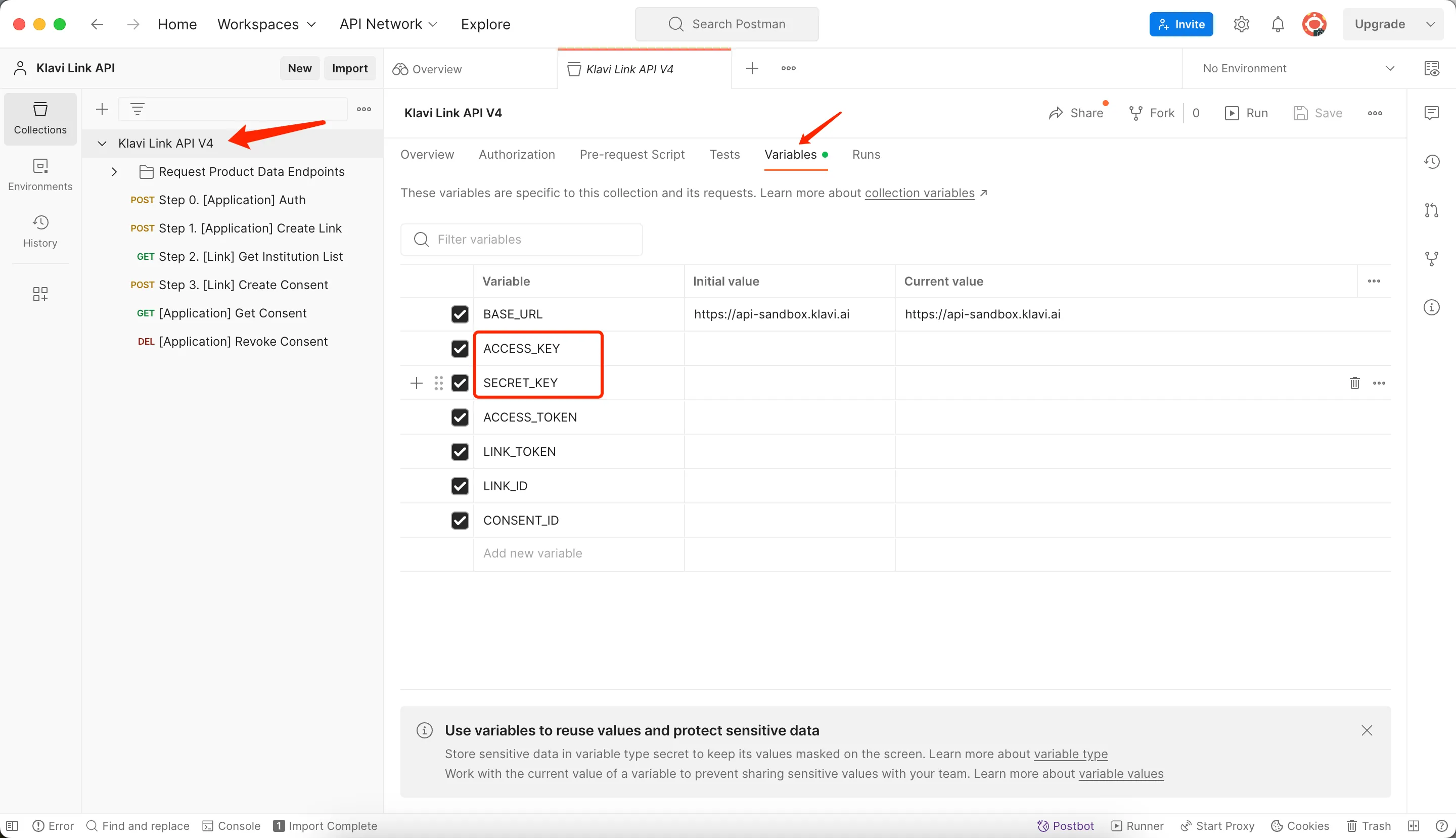
Task: Click the Run collection button
Action: click(x=1246, y=113)
